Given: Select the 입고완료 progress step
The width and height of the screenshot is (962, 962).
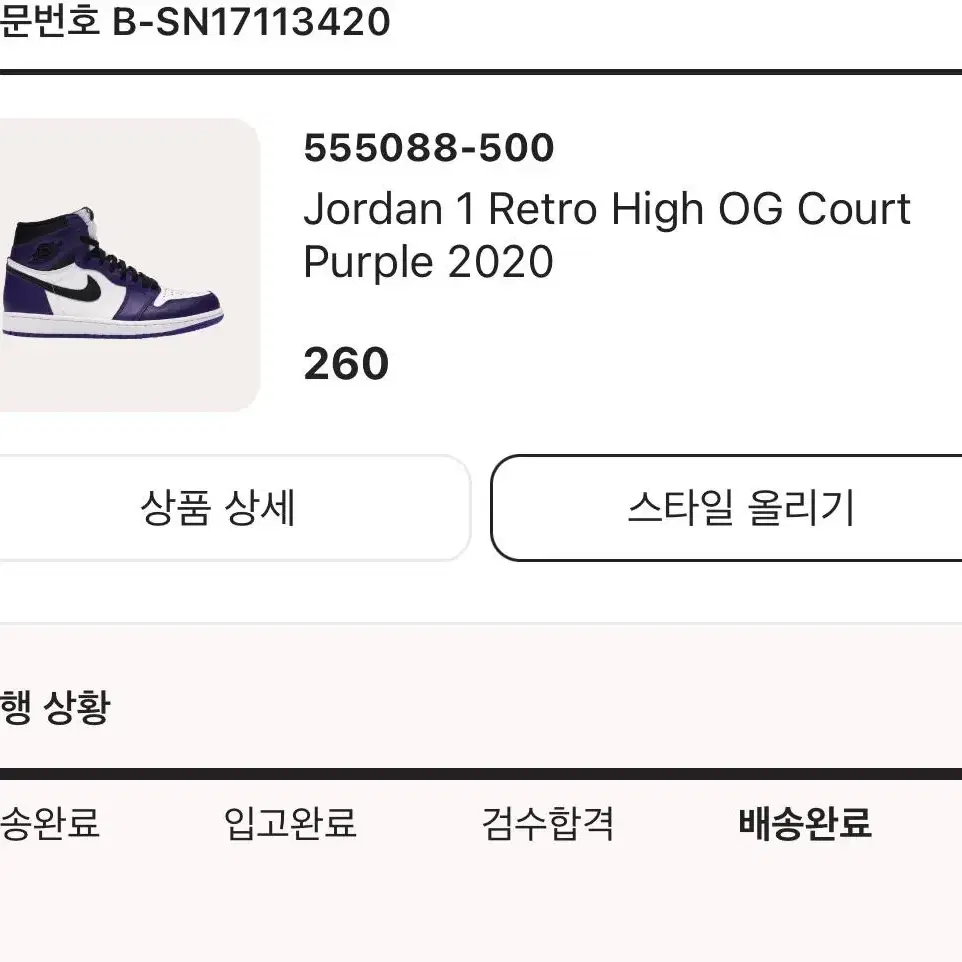Looking at the screenshot, I should pyautogui.click(x=290, y=823).
